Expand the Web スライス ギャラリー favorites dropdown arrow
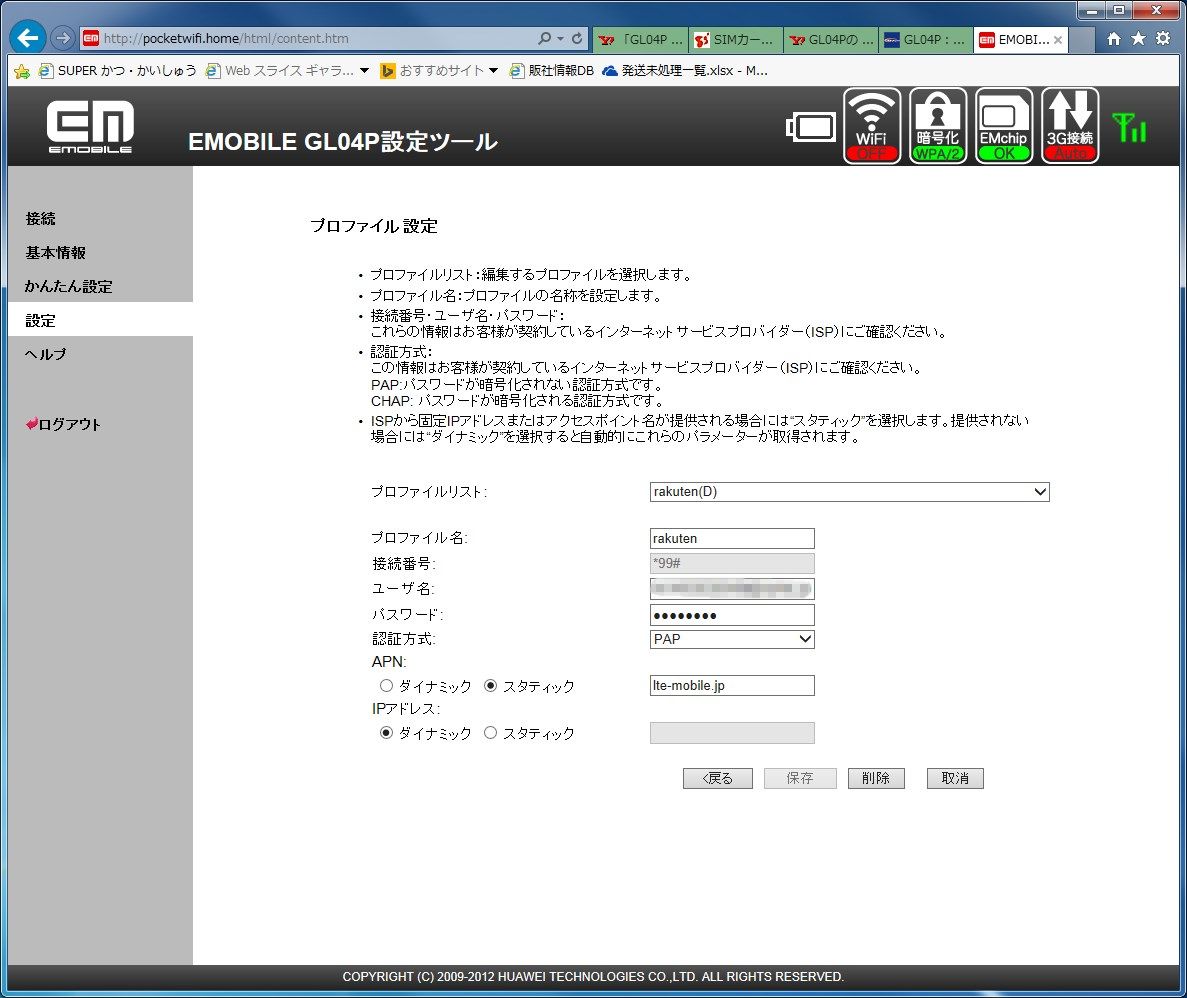 coord(364,70)
